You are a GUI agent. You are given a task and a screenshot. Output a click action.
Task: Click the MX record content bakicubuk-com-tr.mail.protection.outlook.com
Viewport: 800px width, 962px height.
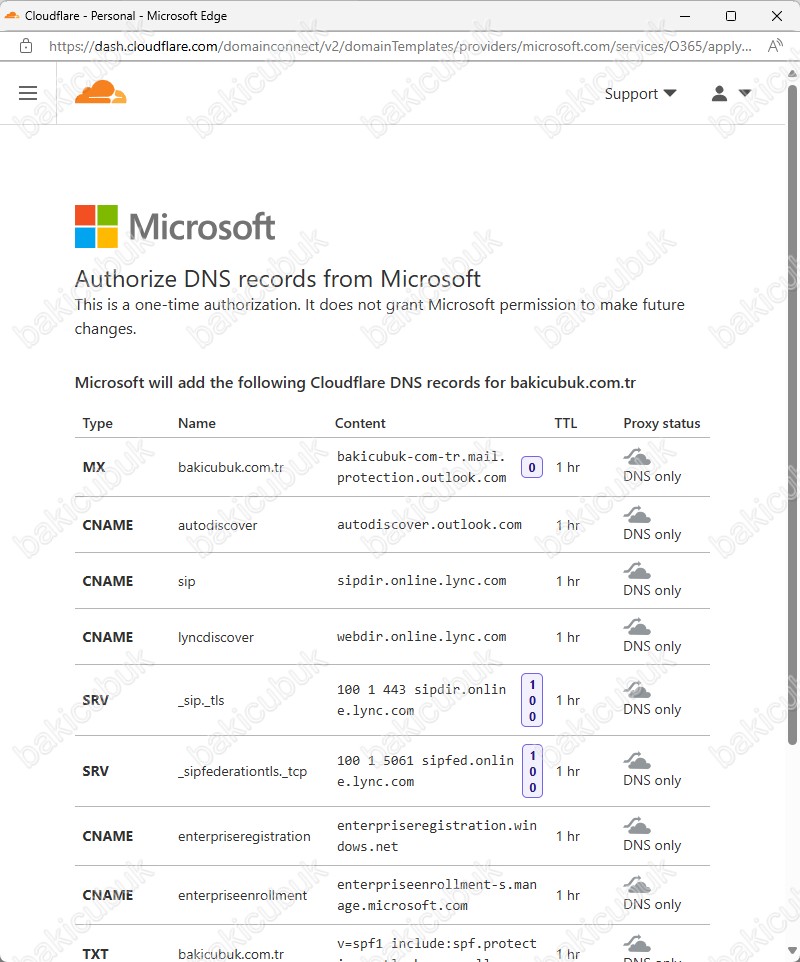click(421, 467)
